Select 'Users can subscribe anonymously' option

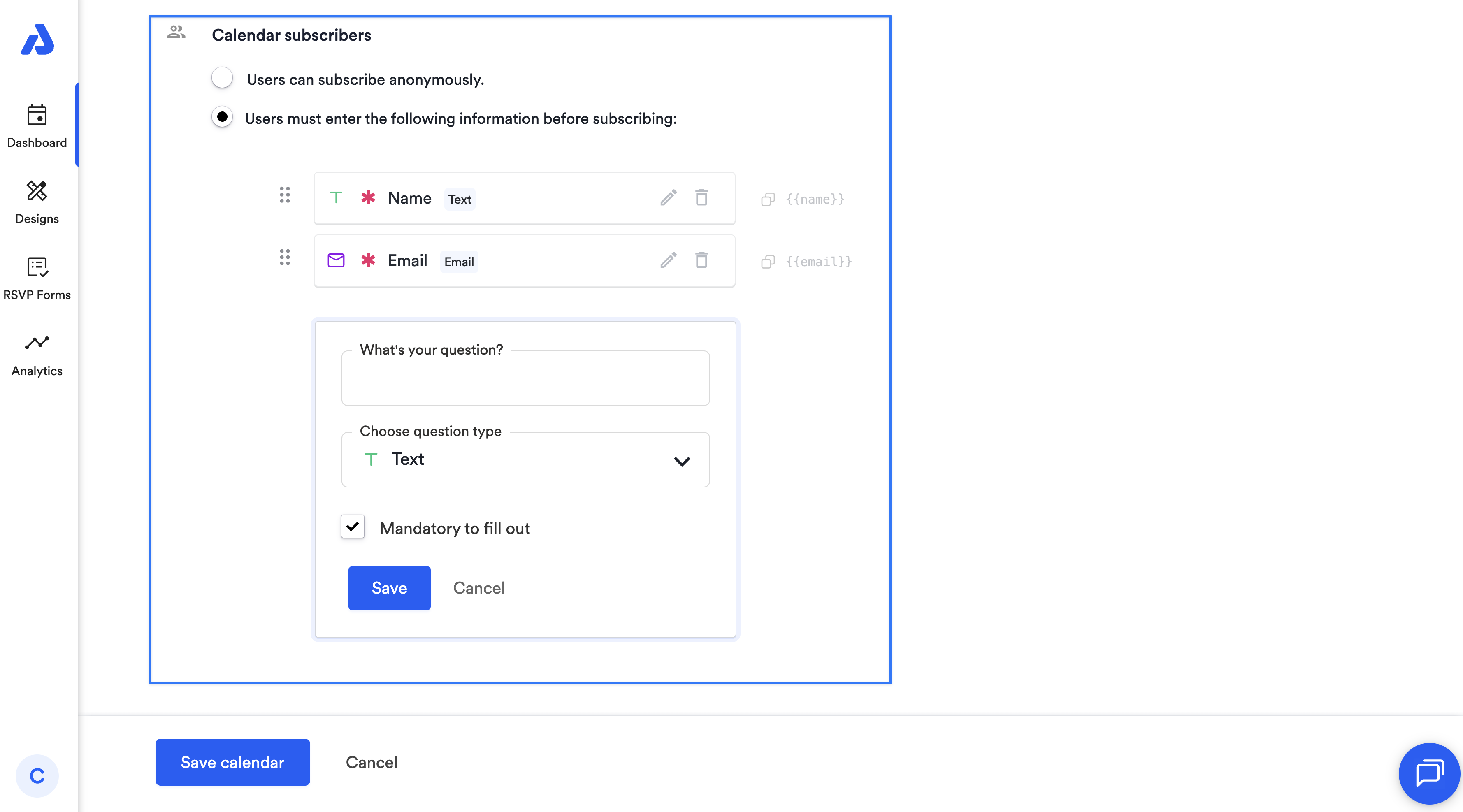222,78
